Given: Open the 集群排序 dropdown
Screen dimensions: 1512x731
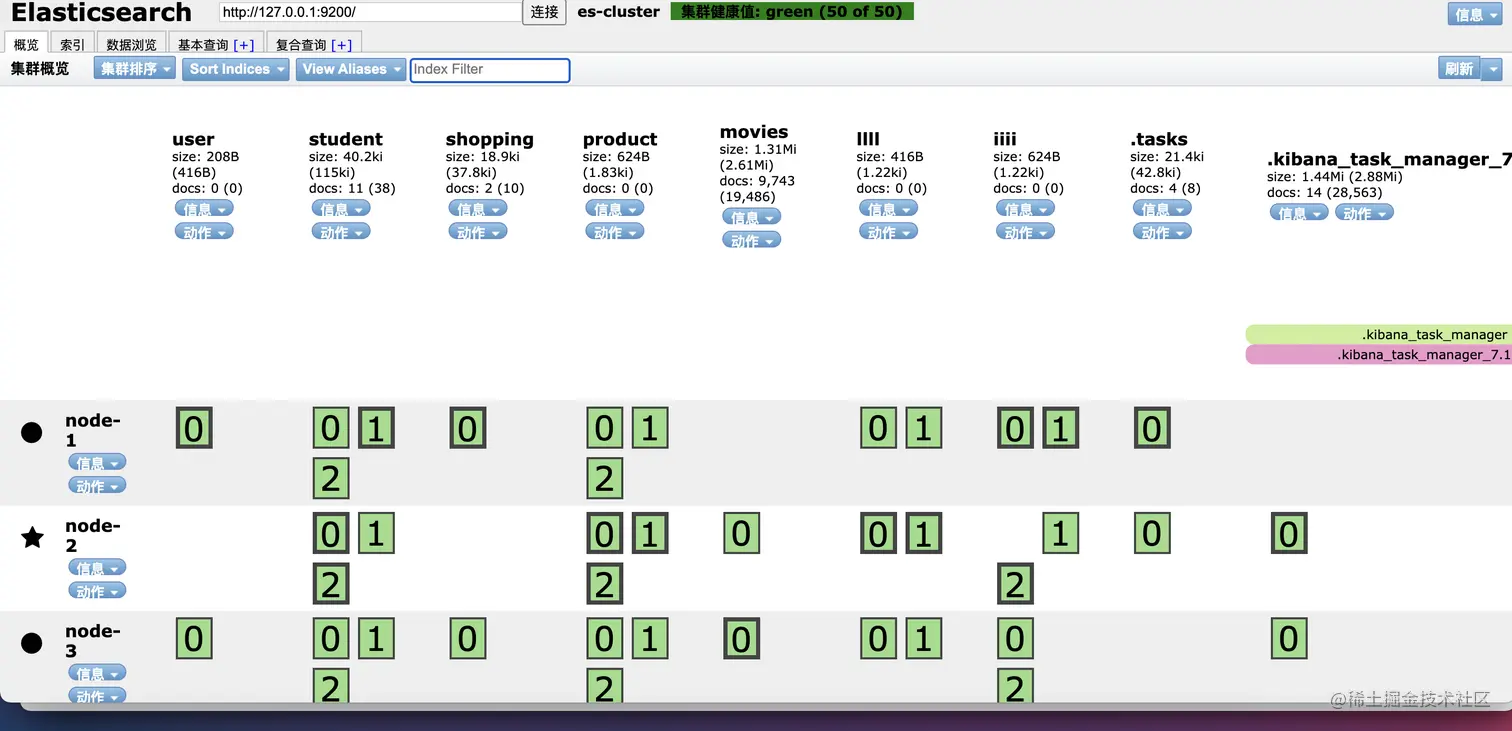Looking at the screenshot, I should (135, 69).
